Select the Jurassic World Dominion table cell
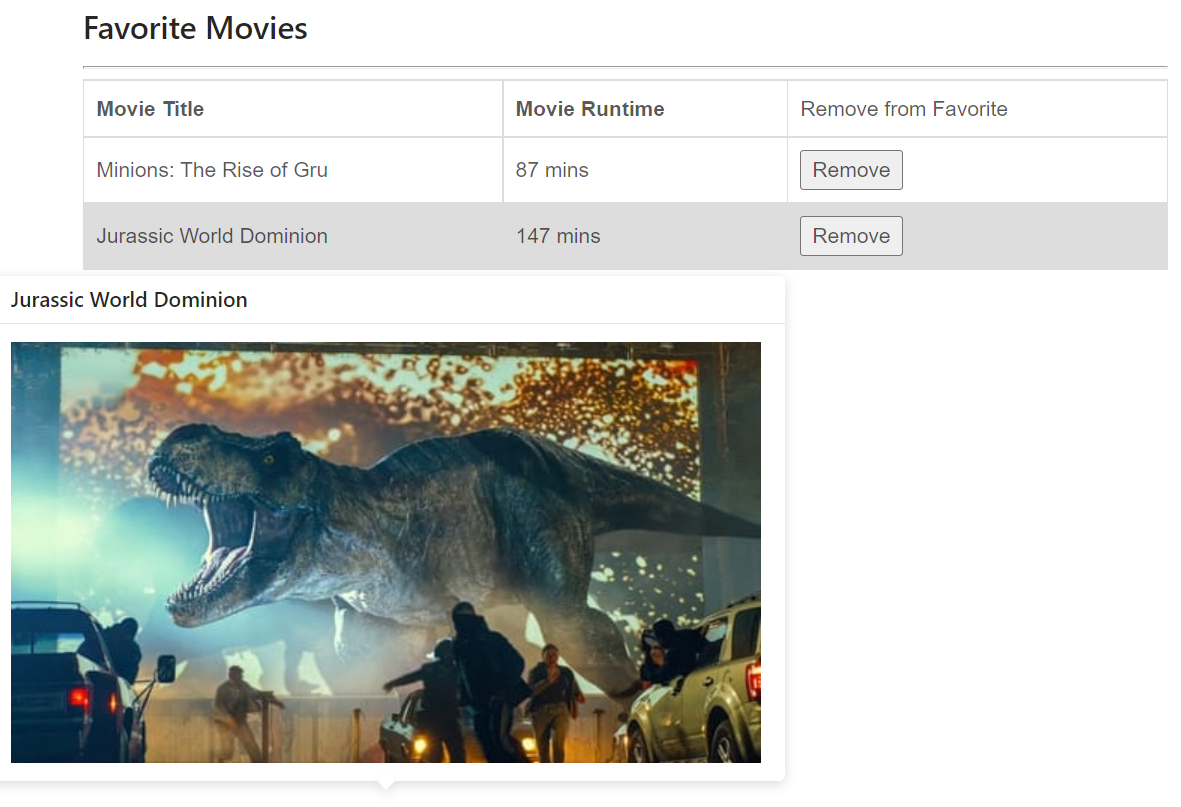Image resolution: width=1181 pixels, height=807 pixels. (x=293, y=237)
